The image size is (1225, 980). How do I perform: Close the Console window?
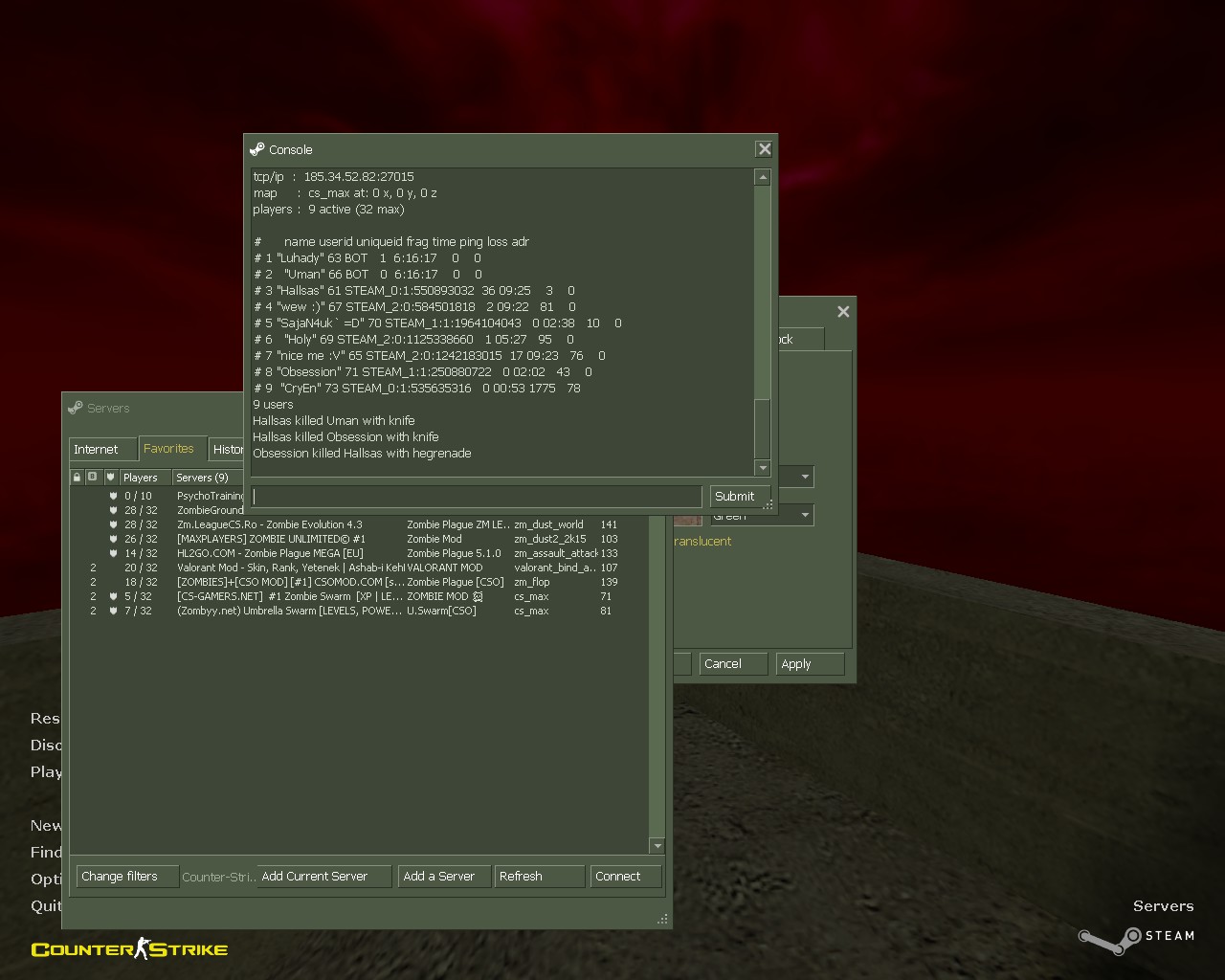[x=764, y=149]
